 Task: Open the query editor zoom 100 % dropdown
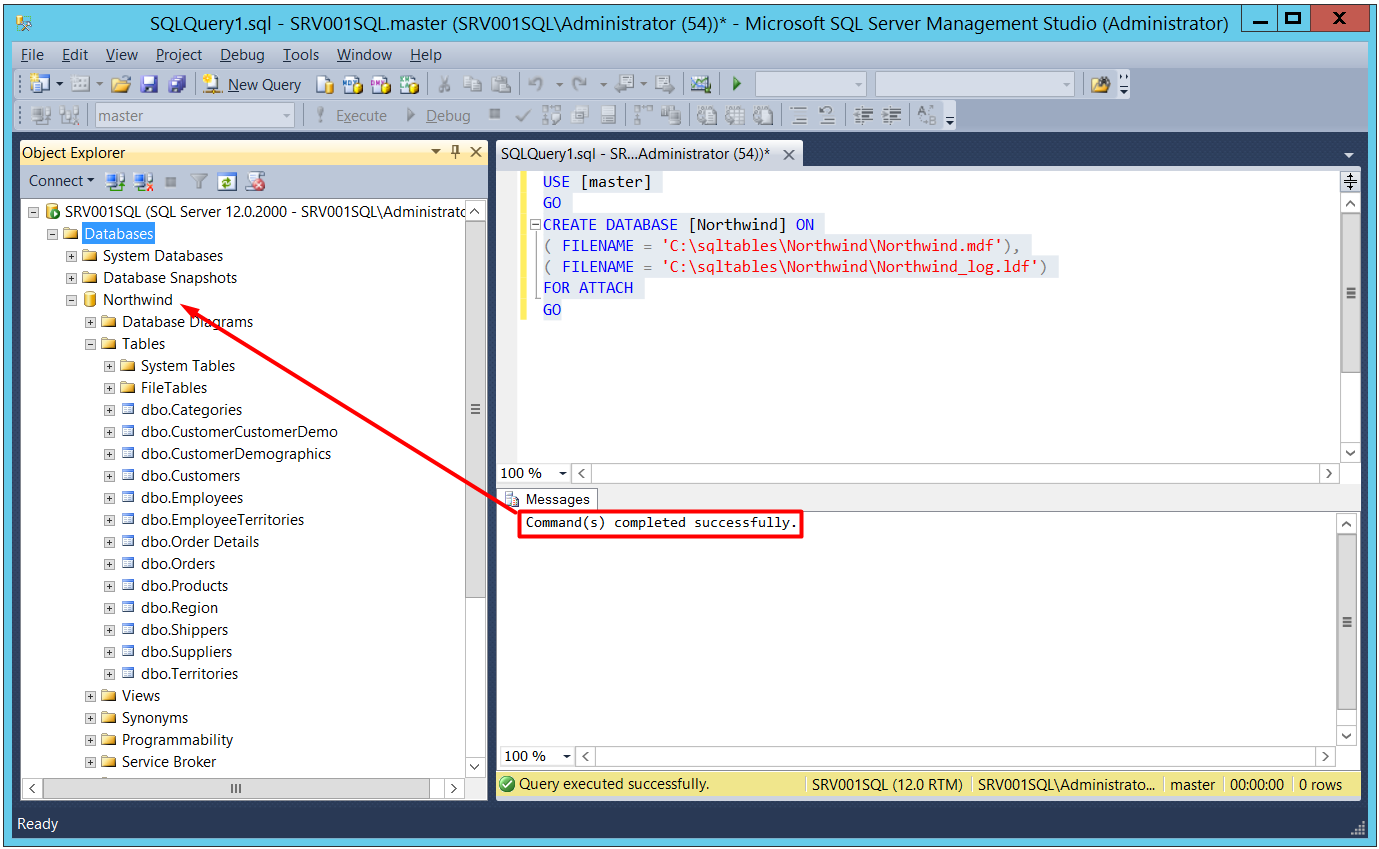[563, 473]
